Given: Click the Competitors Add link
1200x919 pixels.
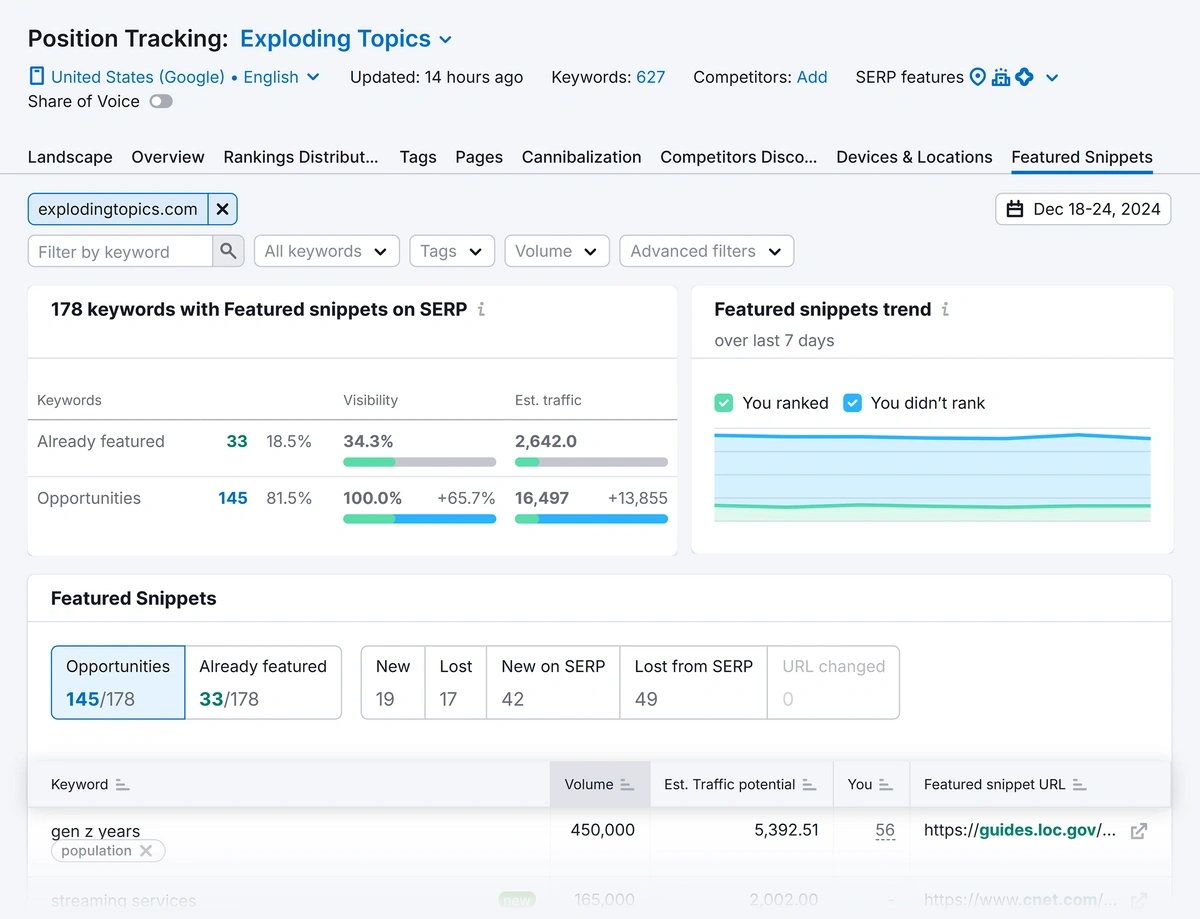Looking at the screenshot, I should (x=812, y=77).
